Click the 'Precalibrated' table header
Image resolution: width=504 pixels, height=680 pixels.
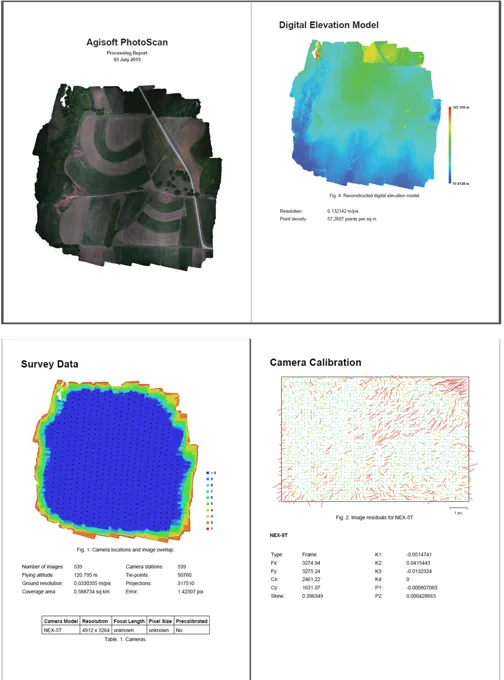(x=192, y=621)
